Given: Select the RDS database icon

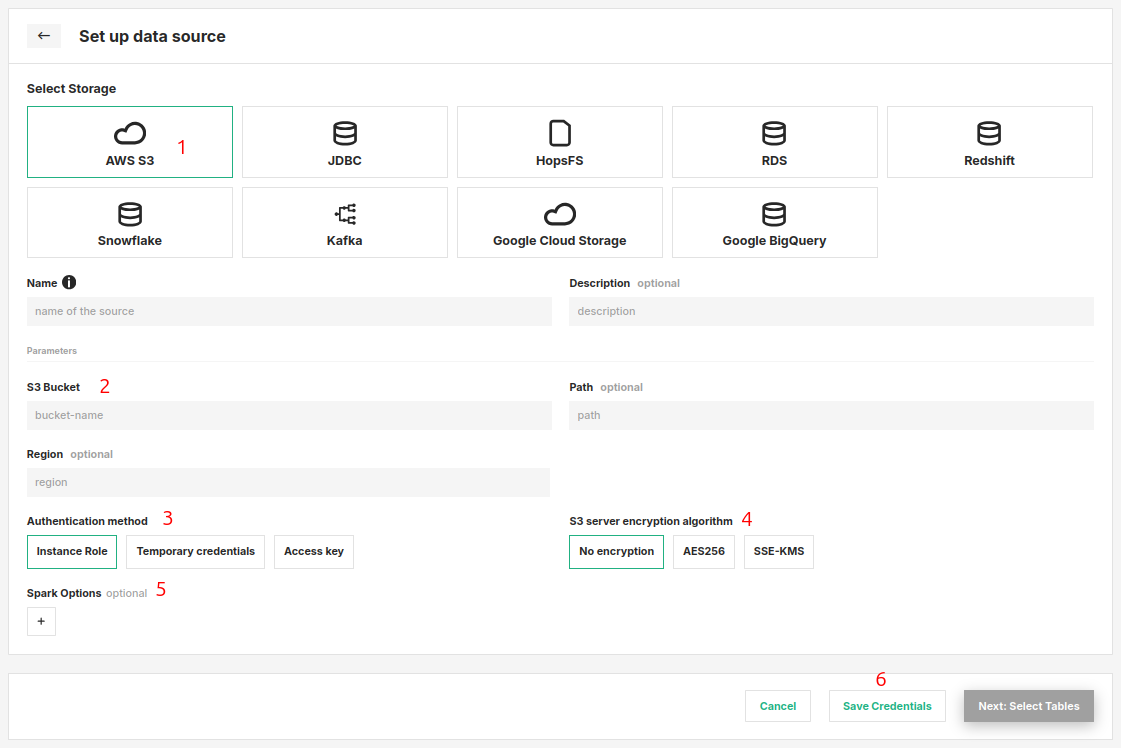Looking at the screenshot, I should pyautogui.click(x=774, y=133).
